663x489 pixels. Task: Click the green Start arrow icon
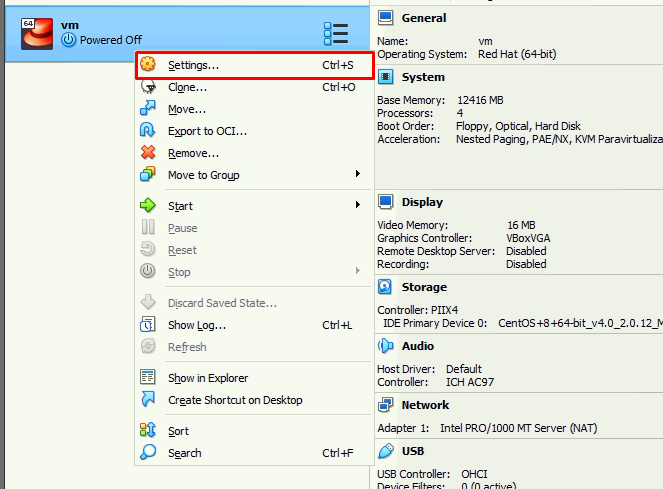[148, 205]
